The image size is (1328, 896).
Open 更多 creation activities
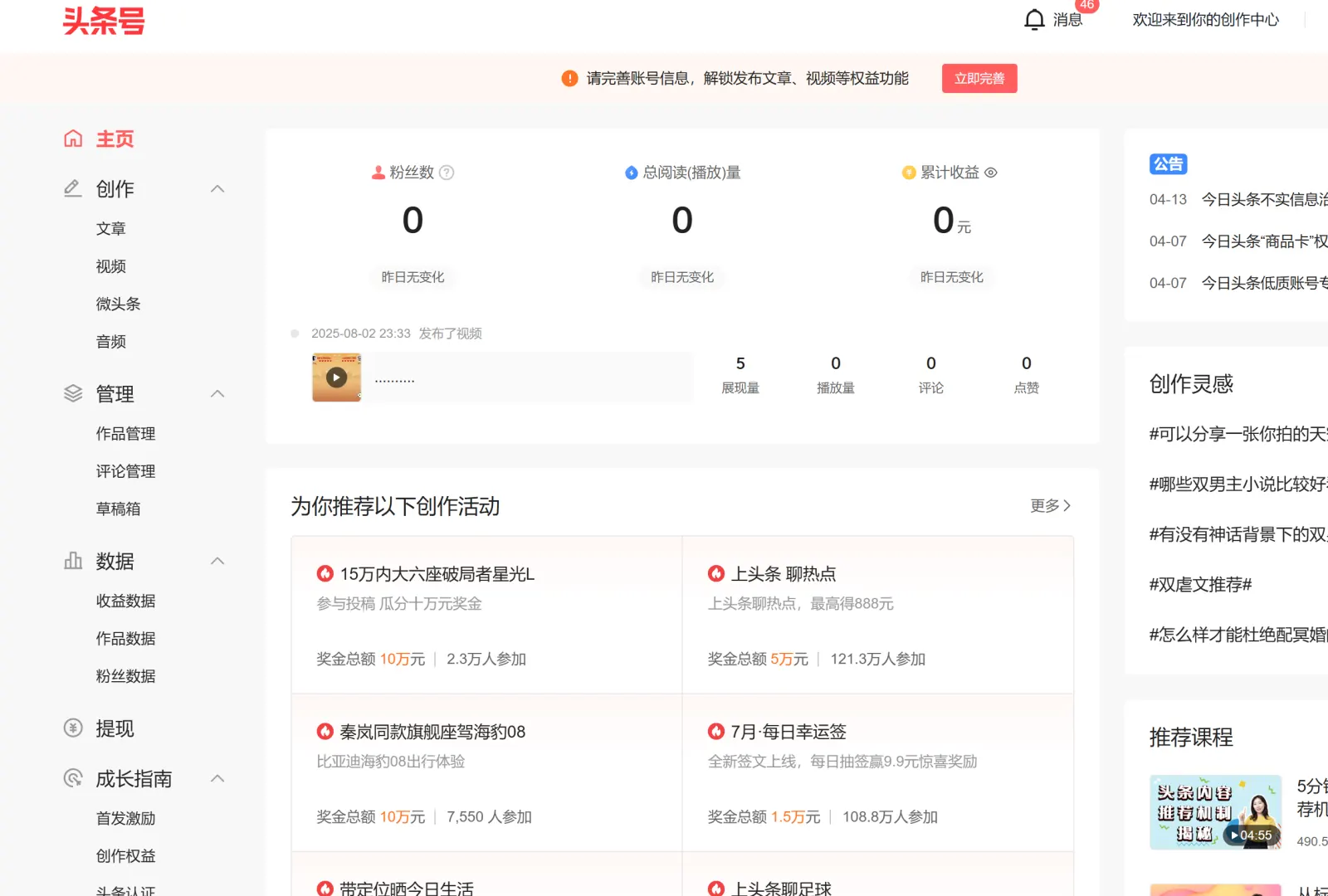pos(1051,505)
